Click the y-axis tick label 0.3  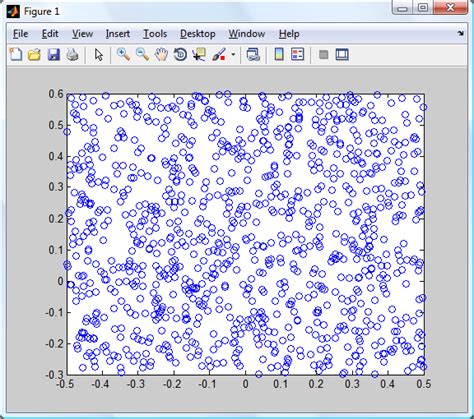(x=56, y=187)
